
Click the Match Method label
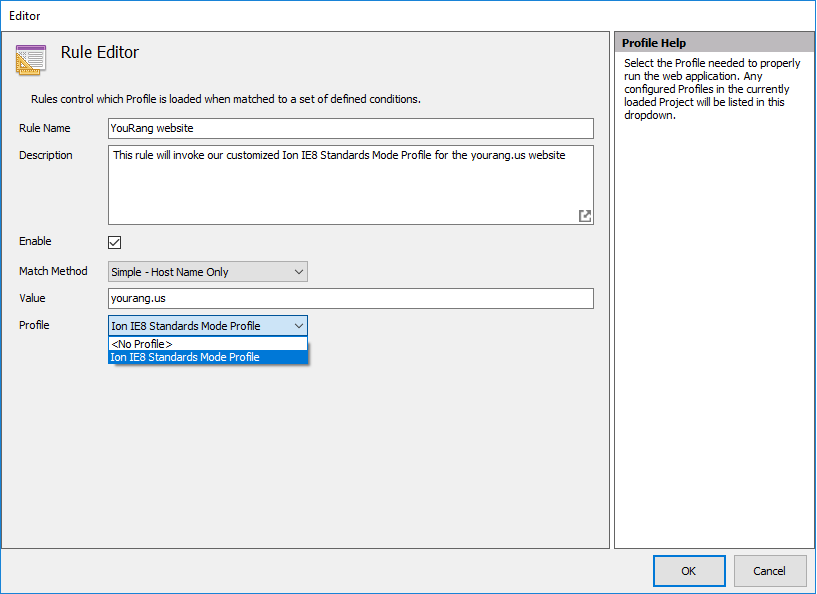pyautogui.click(x=53, y=271)
